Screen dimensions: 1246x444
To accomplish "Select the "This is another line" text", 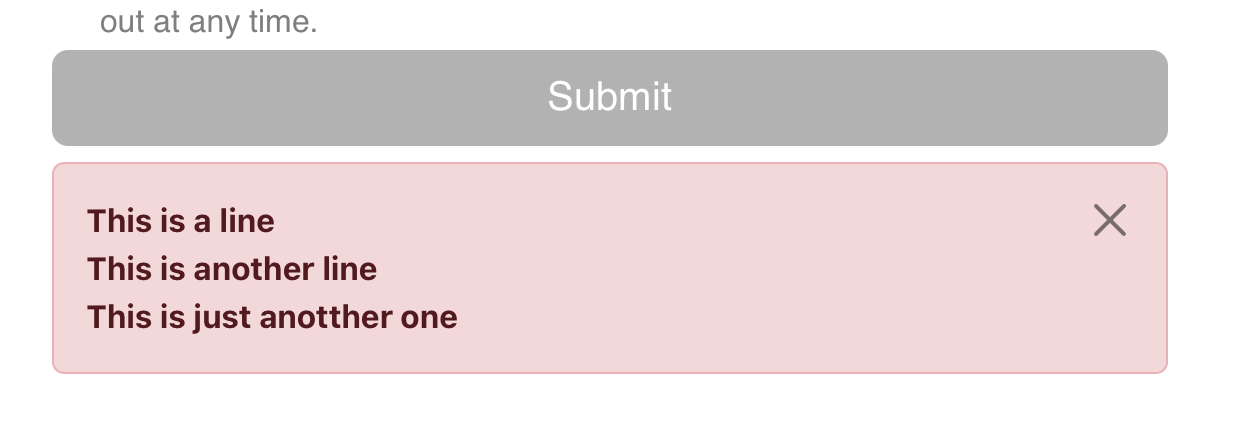I will [232, 269].
